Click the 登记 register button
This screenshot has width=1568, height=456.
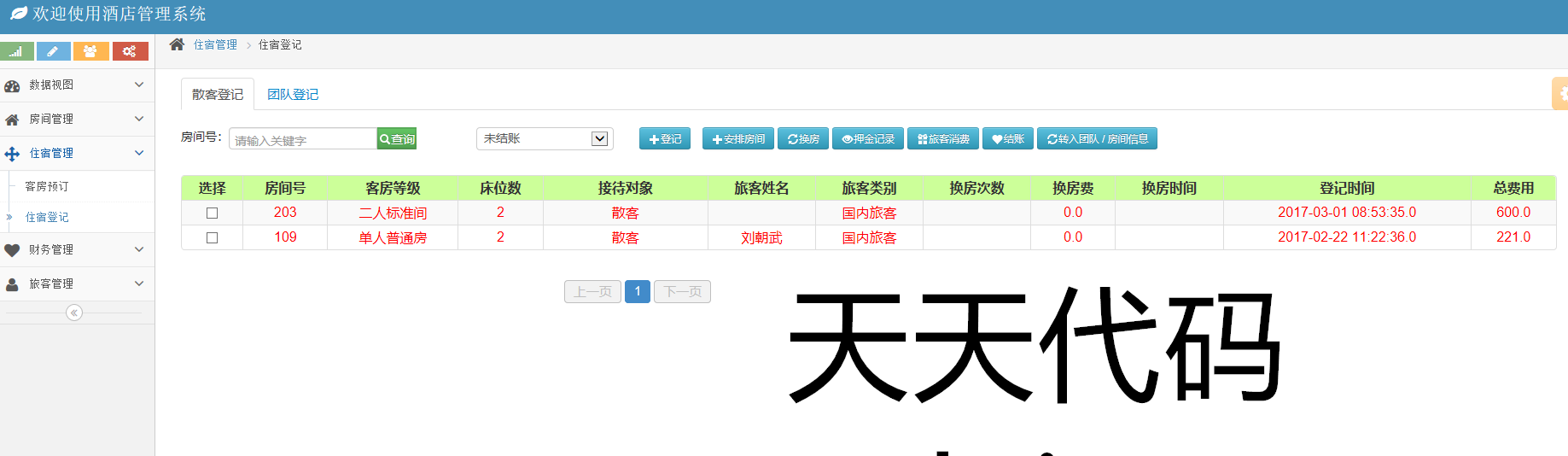(664, 138)
